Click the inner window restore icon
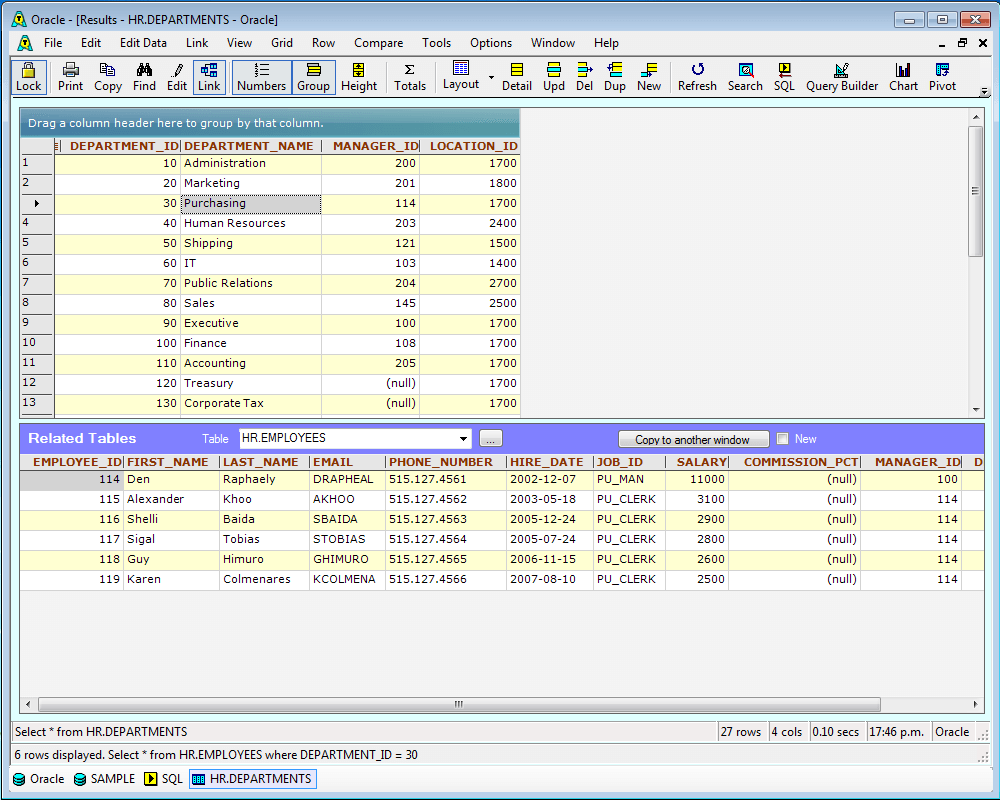The image size is (1000, 800). (x=962, y=43)
